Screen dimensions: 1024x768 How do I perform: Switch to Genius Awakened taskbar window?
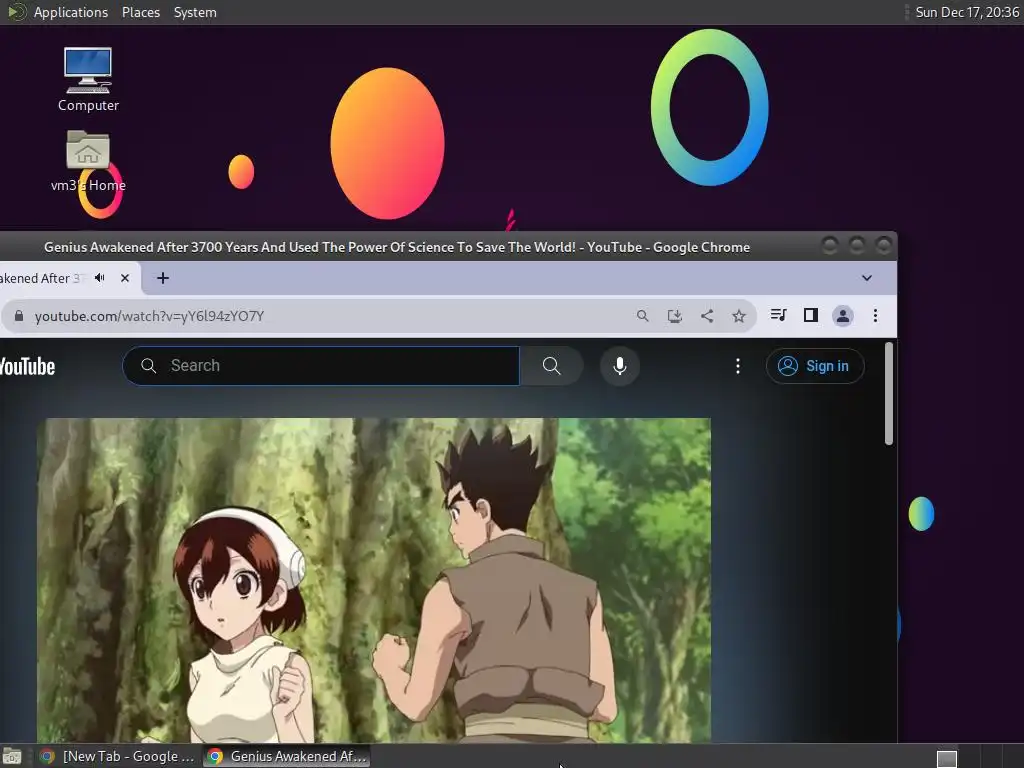point(287,756)
